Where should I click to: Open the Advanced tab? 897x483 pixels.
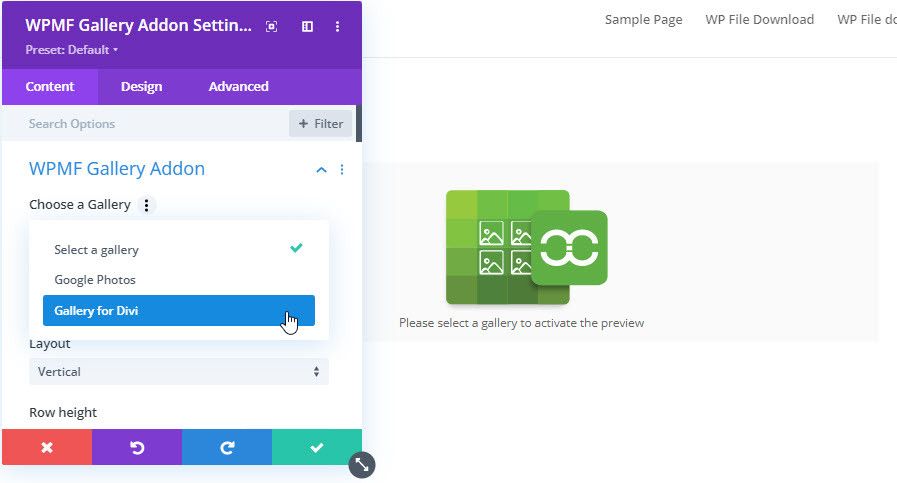click(238, 87)
